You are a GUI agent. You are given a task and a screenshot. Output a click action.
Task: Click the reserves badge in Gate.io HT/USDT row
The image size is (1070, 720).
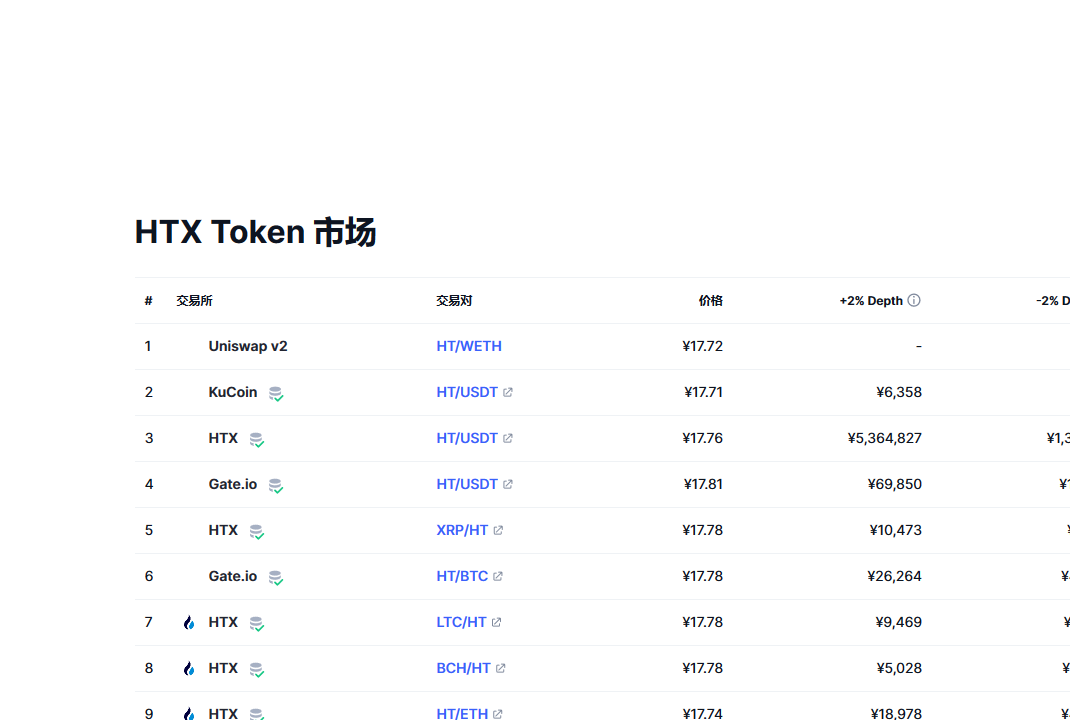(275, 485)
